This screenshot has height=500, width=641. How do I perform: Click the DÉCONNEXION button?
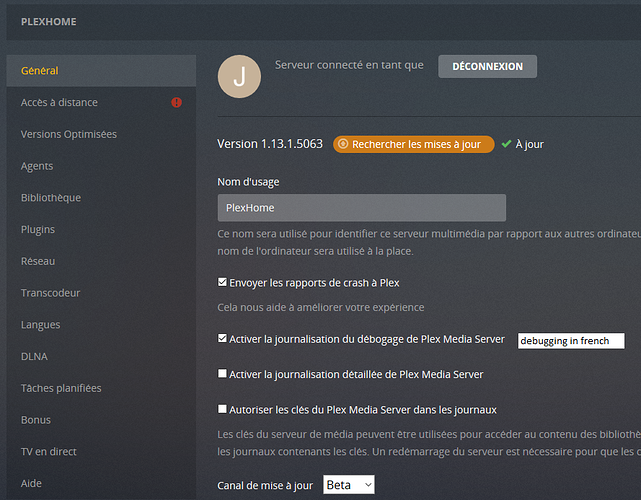(487, 66)
